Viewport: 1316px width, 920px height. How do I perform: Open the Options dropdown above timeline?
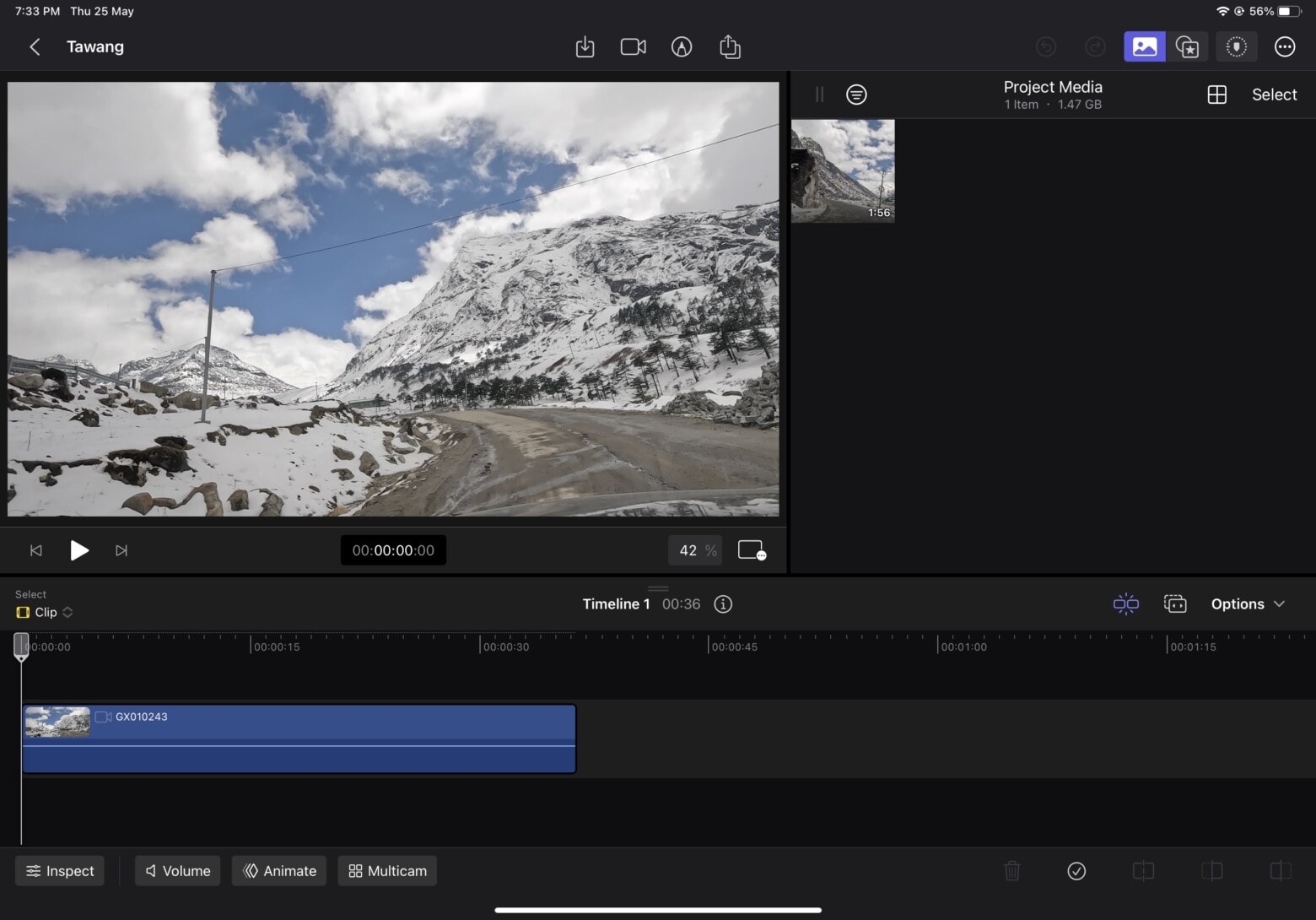(x=1249, y=603)
